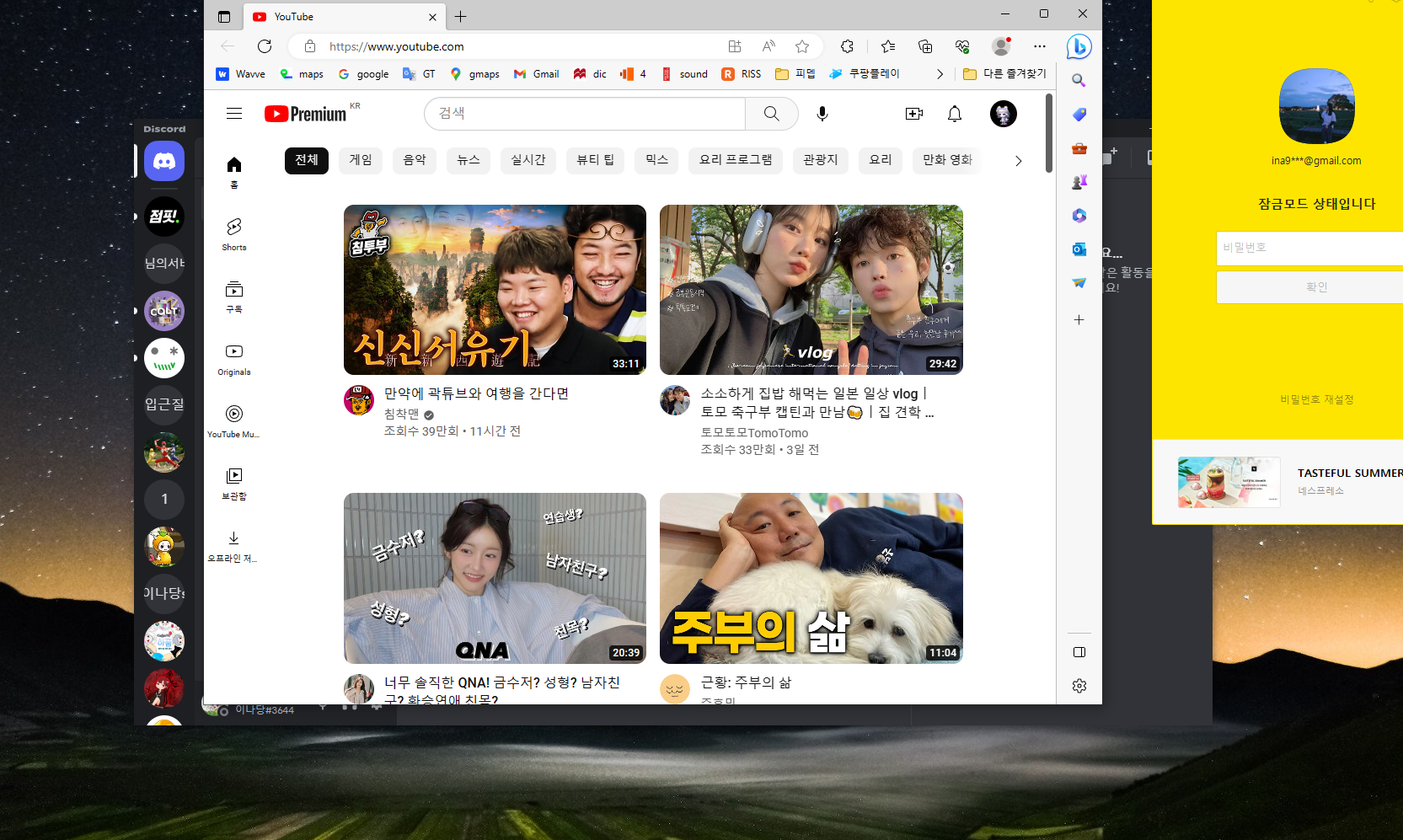Open Bing Chat from the Edge sidebar
The height and width of the screenshot is (840, 1403).
pyautogui.click(x=1079, y=47)
